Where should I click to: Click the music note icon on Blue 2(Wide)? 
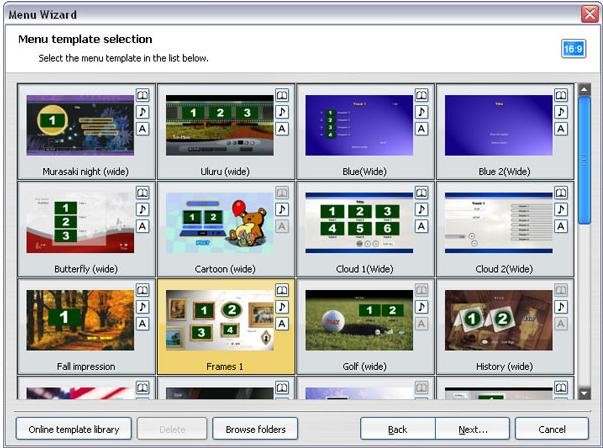tap(560, 112)
